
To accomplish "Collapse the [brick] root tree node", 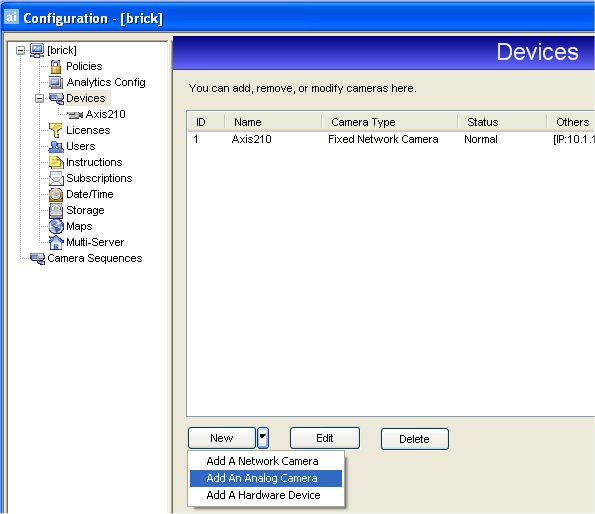I will click(20, 50).
